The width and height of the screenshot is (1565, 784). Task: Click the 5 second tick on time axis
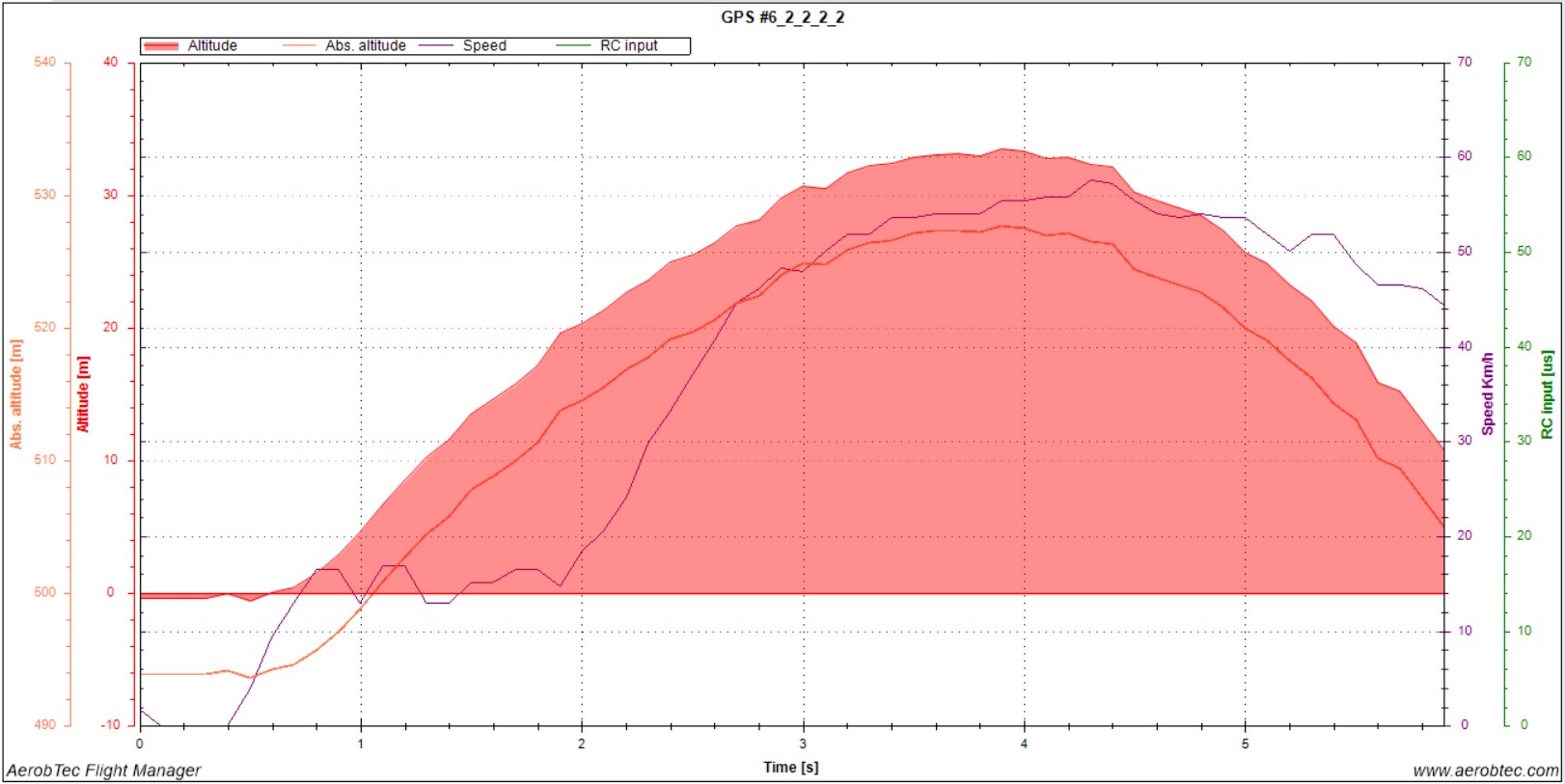[x=1245, y=743]
